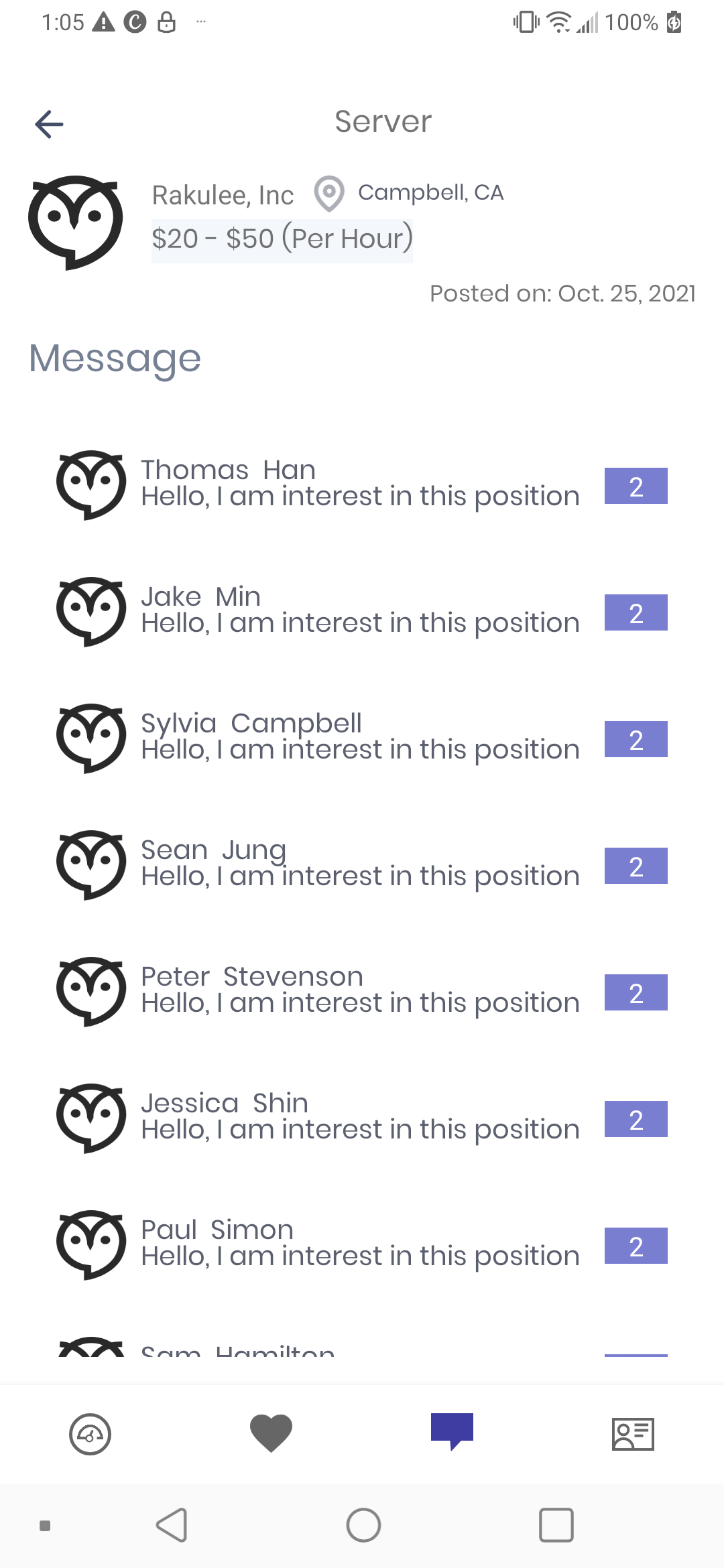Tap Jake Min's unread count badge
Screen dimensions: 724x1568
[636, 612]
